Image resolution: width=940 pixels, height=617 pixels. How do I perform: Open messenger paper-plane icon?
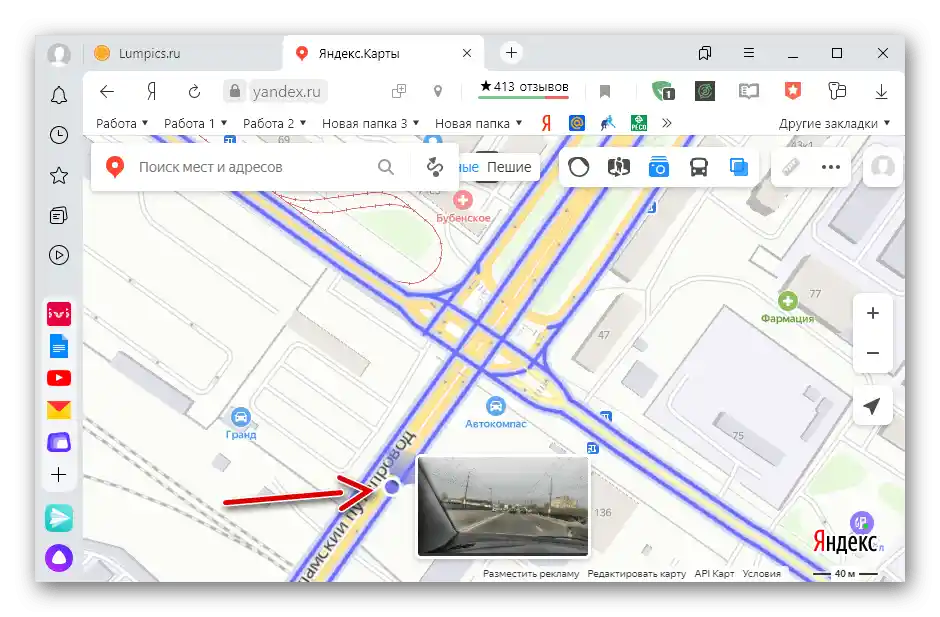pos(59,518)
